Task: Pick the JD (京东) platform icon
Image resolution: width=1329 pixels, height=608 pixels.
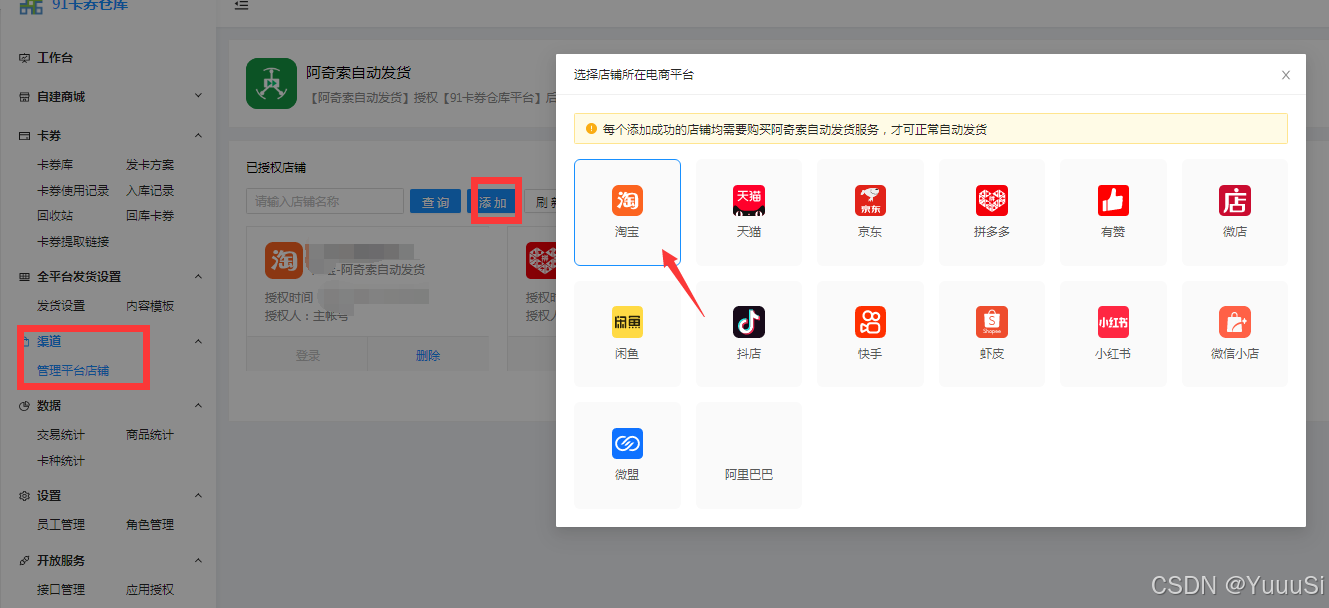Action: pyautogui.click(x=870, y=200)
